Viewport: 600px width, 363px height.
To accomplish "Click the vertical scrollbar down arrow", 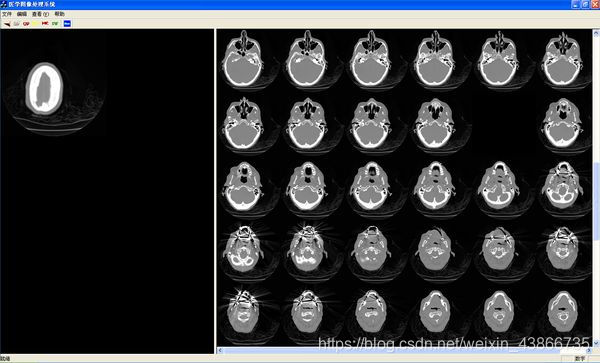I will click(x=596, y=343).
